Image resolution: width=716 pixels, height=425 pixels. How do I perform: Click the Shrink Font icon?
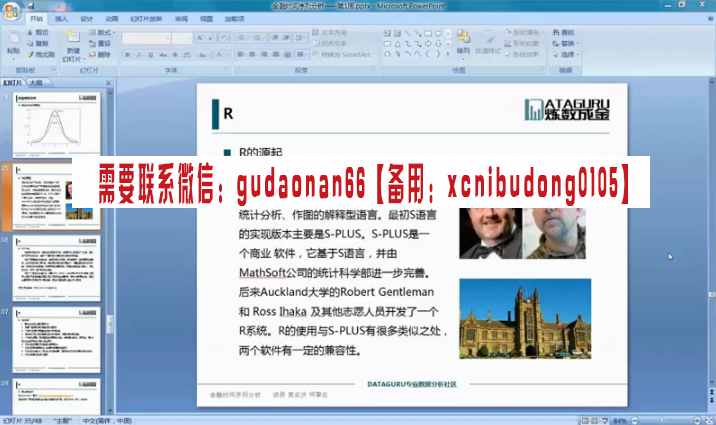pyautogui.click(x=211, y=38)
